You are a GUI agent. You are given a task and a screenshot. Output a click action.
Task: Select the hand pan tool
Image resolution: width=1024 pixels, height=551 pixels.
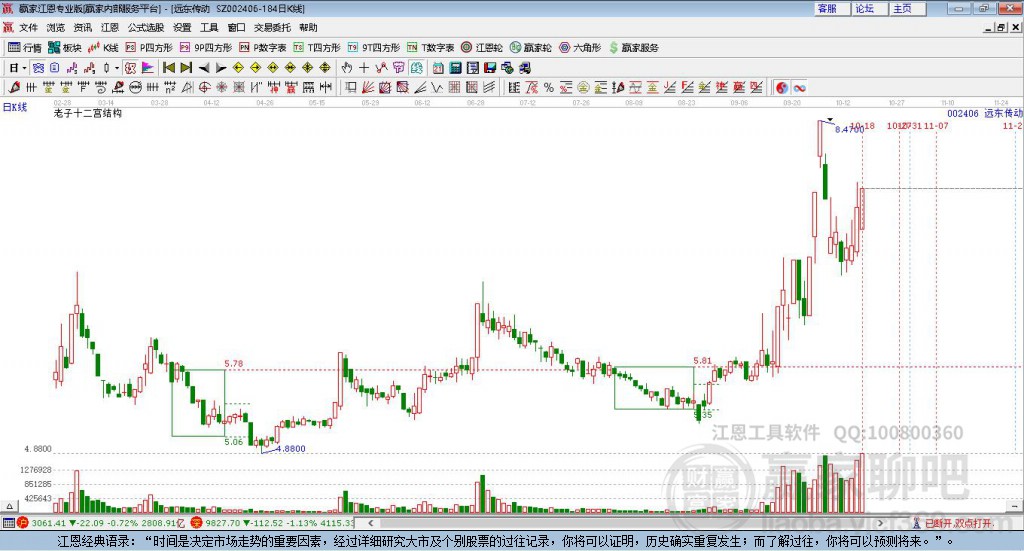[347, 68]
